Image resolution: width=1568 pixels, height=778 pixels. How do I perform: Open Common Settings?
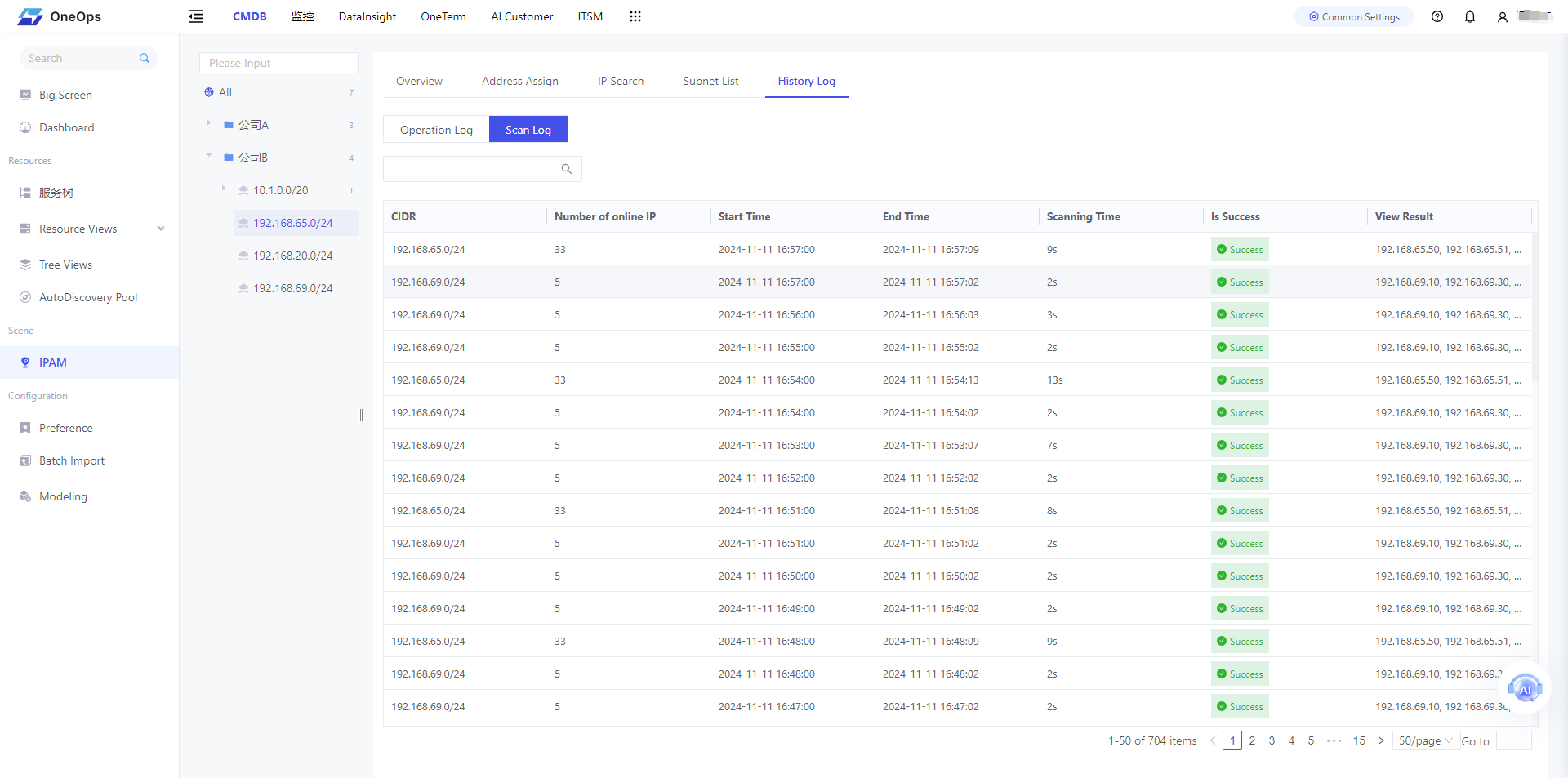pyautogui.click(x=1354, y=16)
